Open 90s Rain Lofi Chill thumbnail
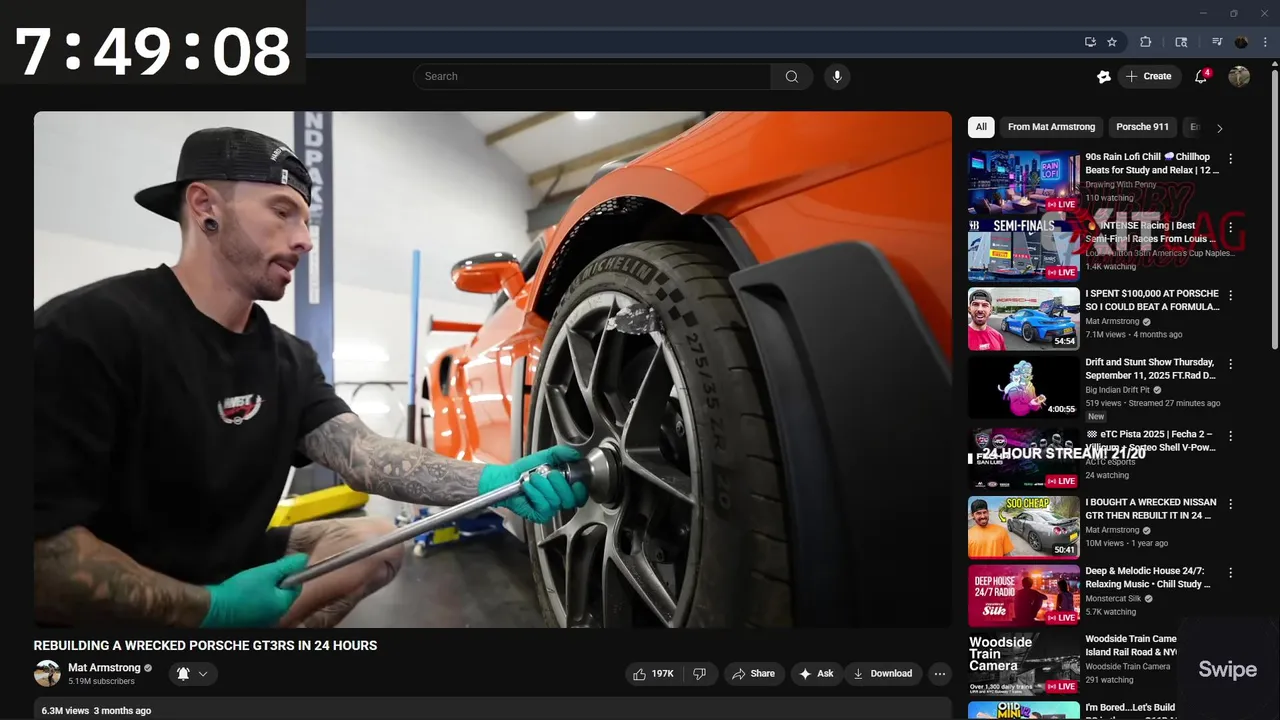The height and width of the screenshot is (720, 1280). point(1024,182)
